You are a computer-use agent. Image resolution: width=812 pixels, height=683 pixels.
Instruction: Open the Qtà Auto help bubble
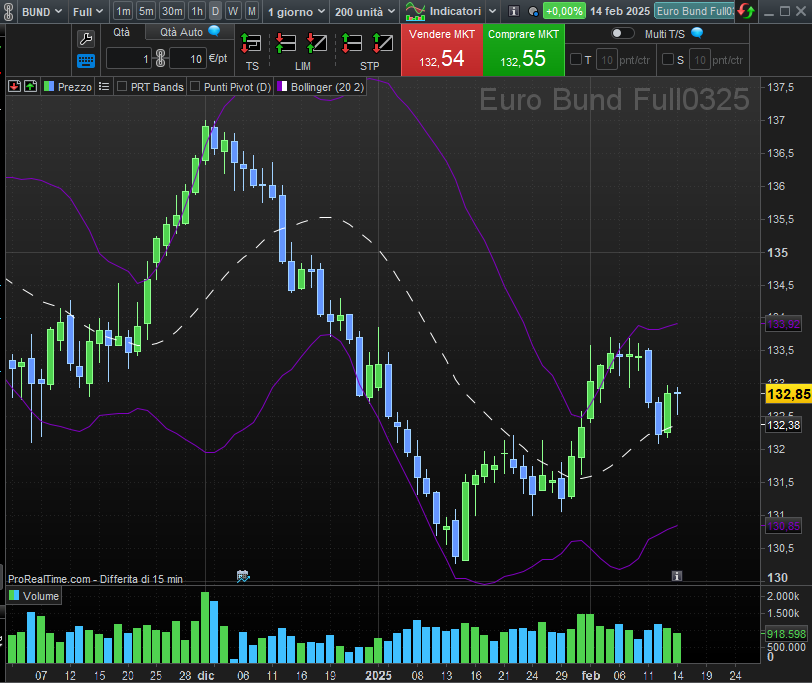[214, 31]
